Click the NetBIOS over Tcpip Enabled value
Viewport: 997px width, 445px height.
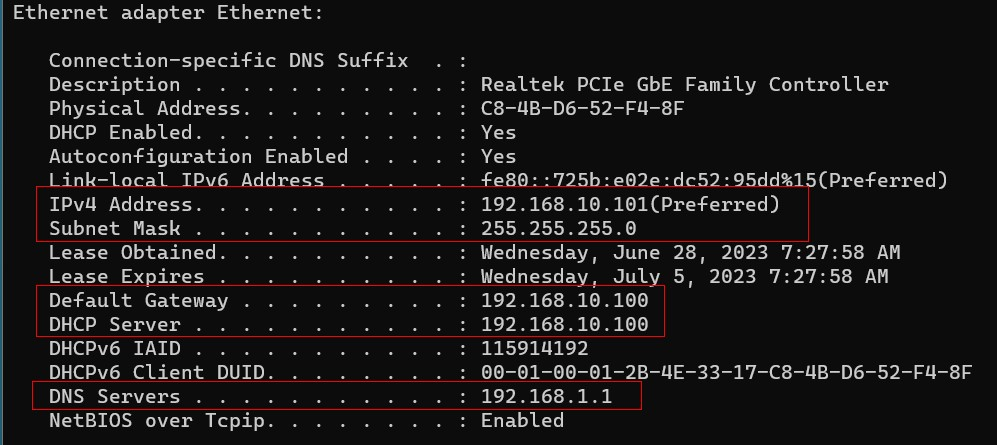[x=522, y=420]
